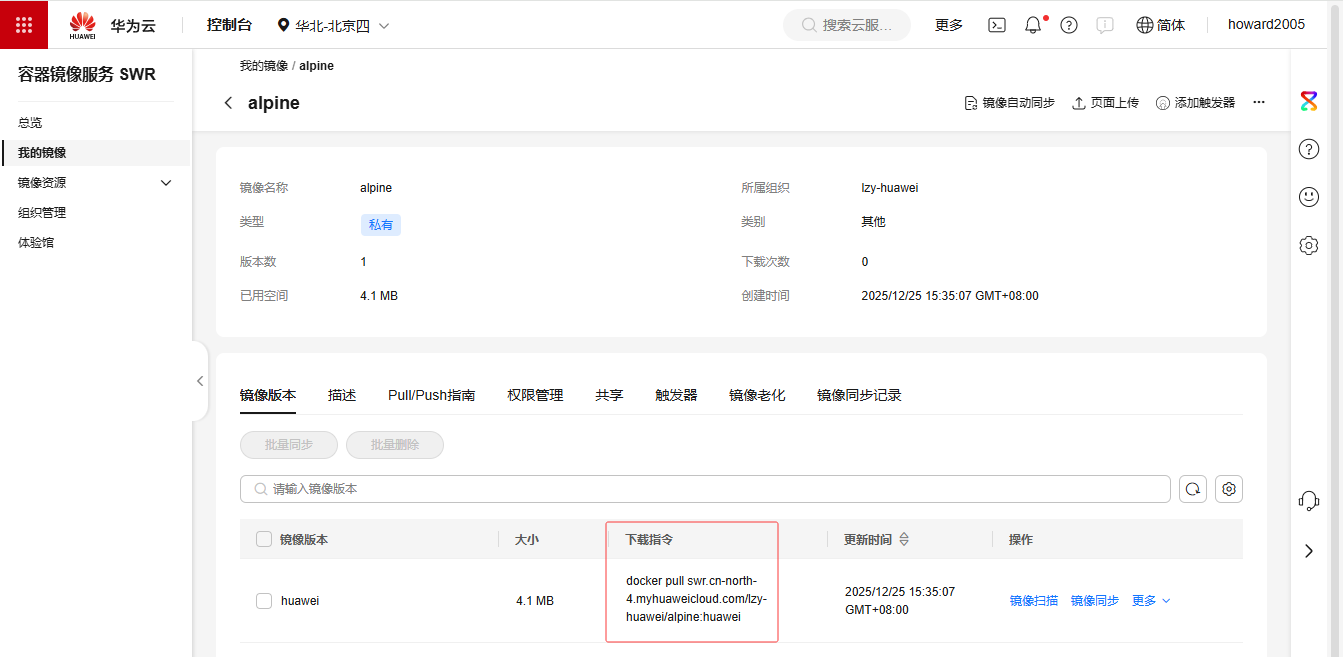
Task: Switch to the 镜像版本 tab
Action: click(x=268, y=395)
